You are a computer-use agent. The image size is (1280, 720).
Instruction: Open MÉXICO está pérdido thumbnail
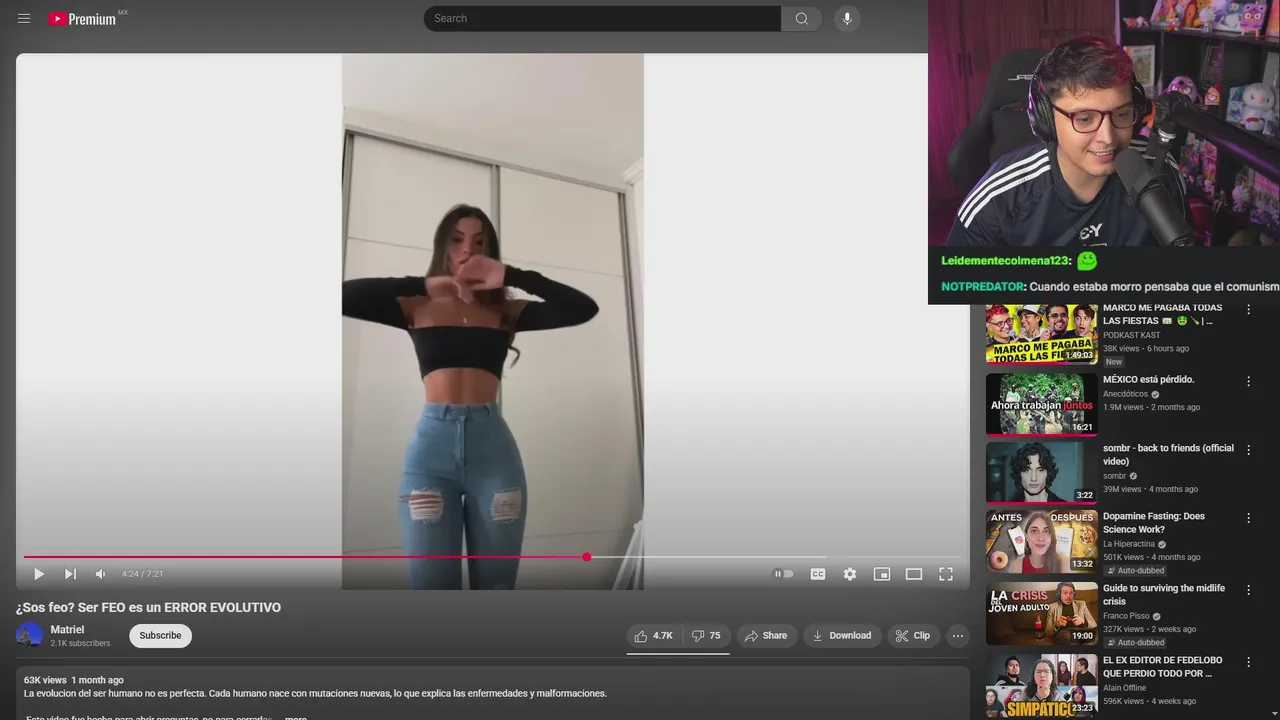coord(1041,404)
